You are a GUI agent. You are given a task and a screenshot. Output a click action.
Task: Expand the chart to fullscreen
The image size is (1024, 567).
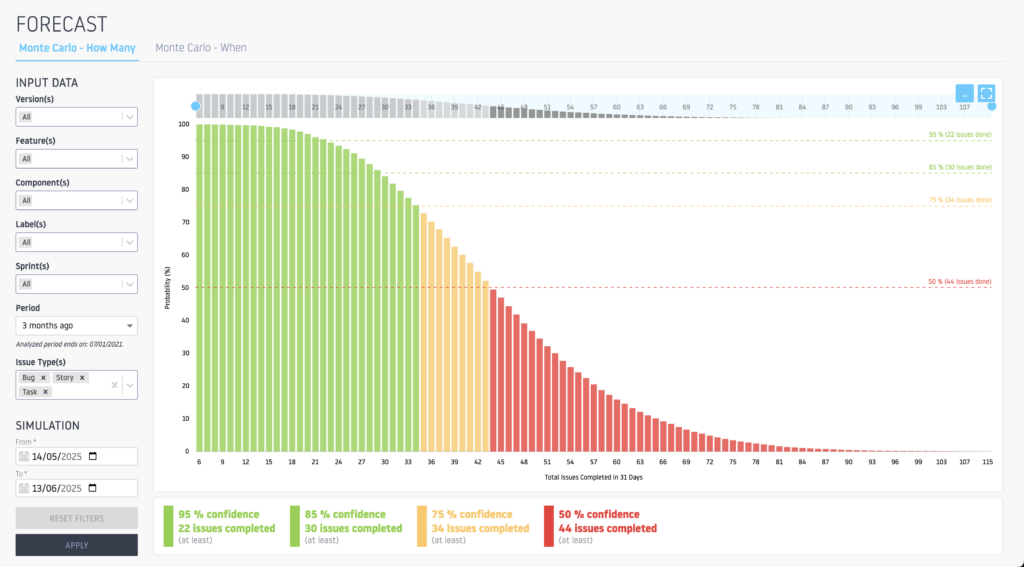986,92
